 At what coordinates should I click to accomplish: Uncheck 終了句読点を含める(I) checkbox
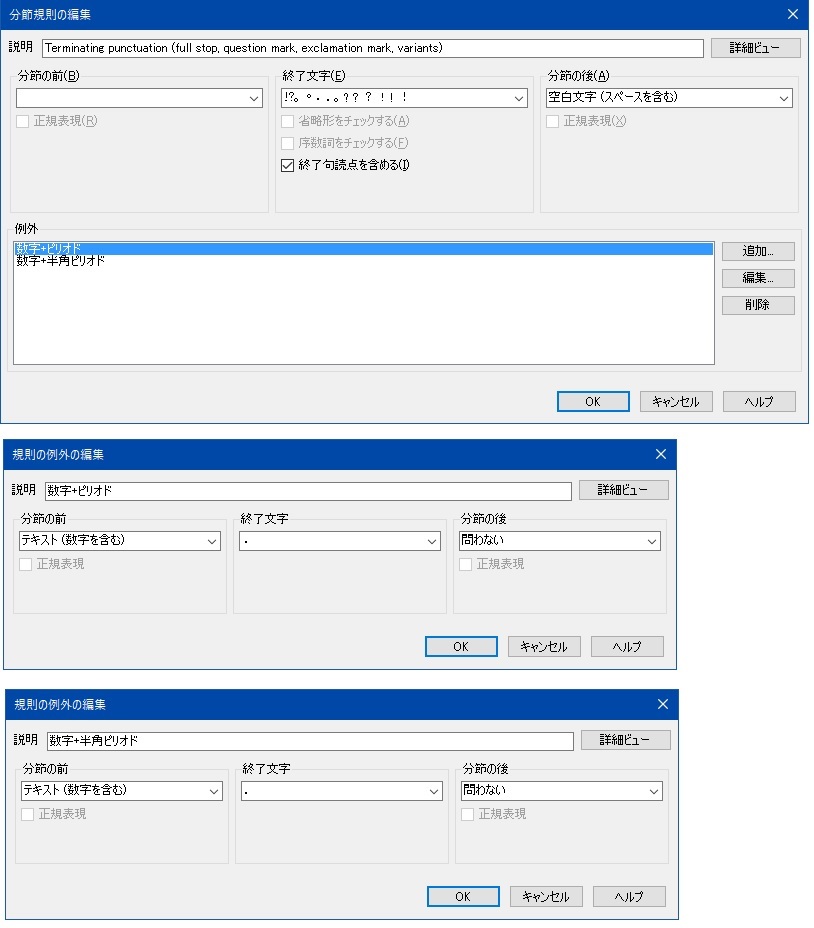(x=287, y=165)
